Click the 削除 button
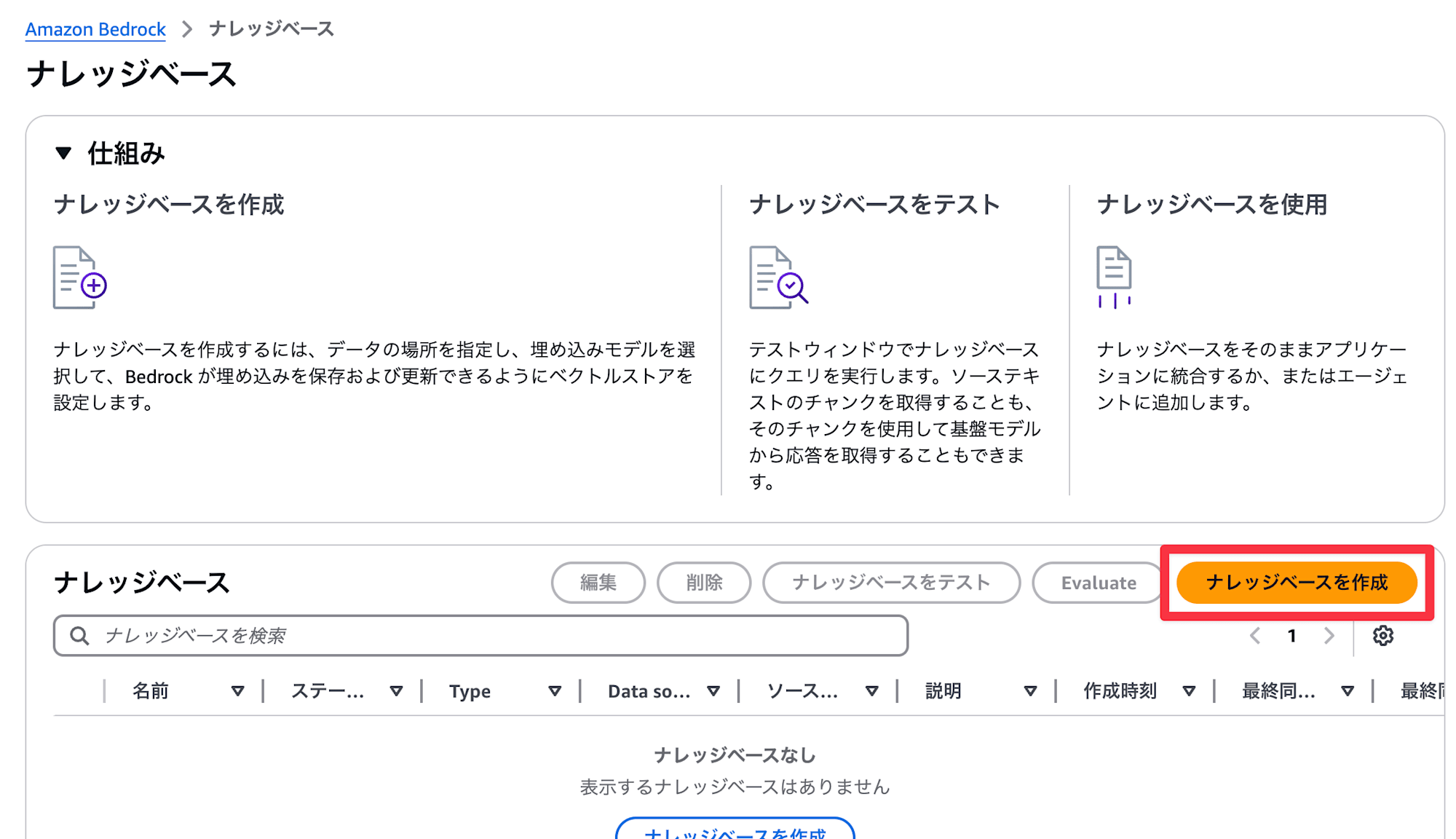This screenshot has width=1456, height=839. (x=704, y=583)
